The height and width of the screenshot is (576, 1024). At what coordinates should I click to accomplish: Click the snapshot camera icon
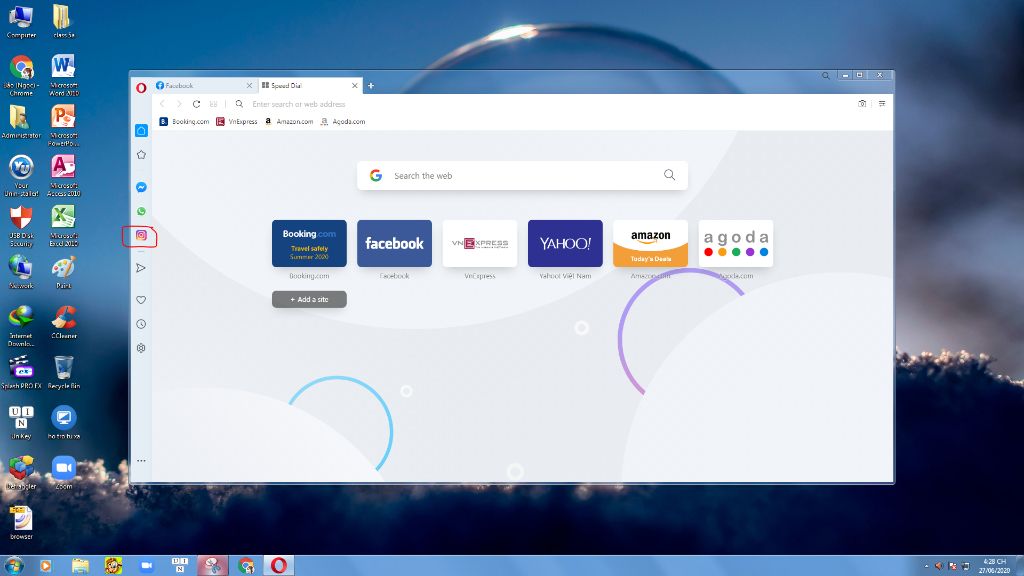[x=862, y=104]
